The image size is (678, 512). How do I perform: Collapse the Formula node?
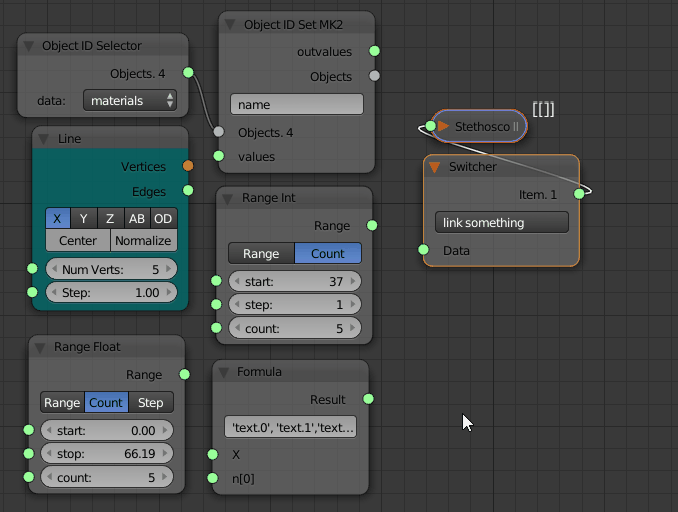(x=224, y=372)
